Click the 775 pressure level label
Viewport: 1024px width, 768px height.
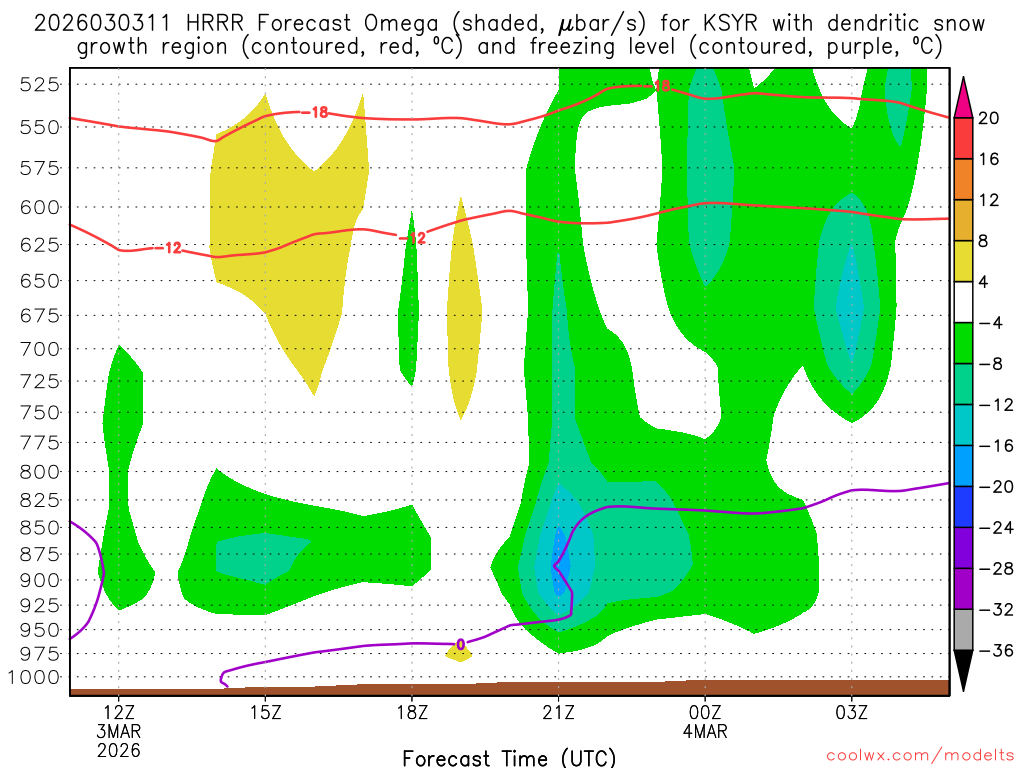click(x=40, y=443)
